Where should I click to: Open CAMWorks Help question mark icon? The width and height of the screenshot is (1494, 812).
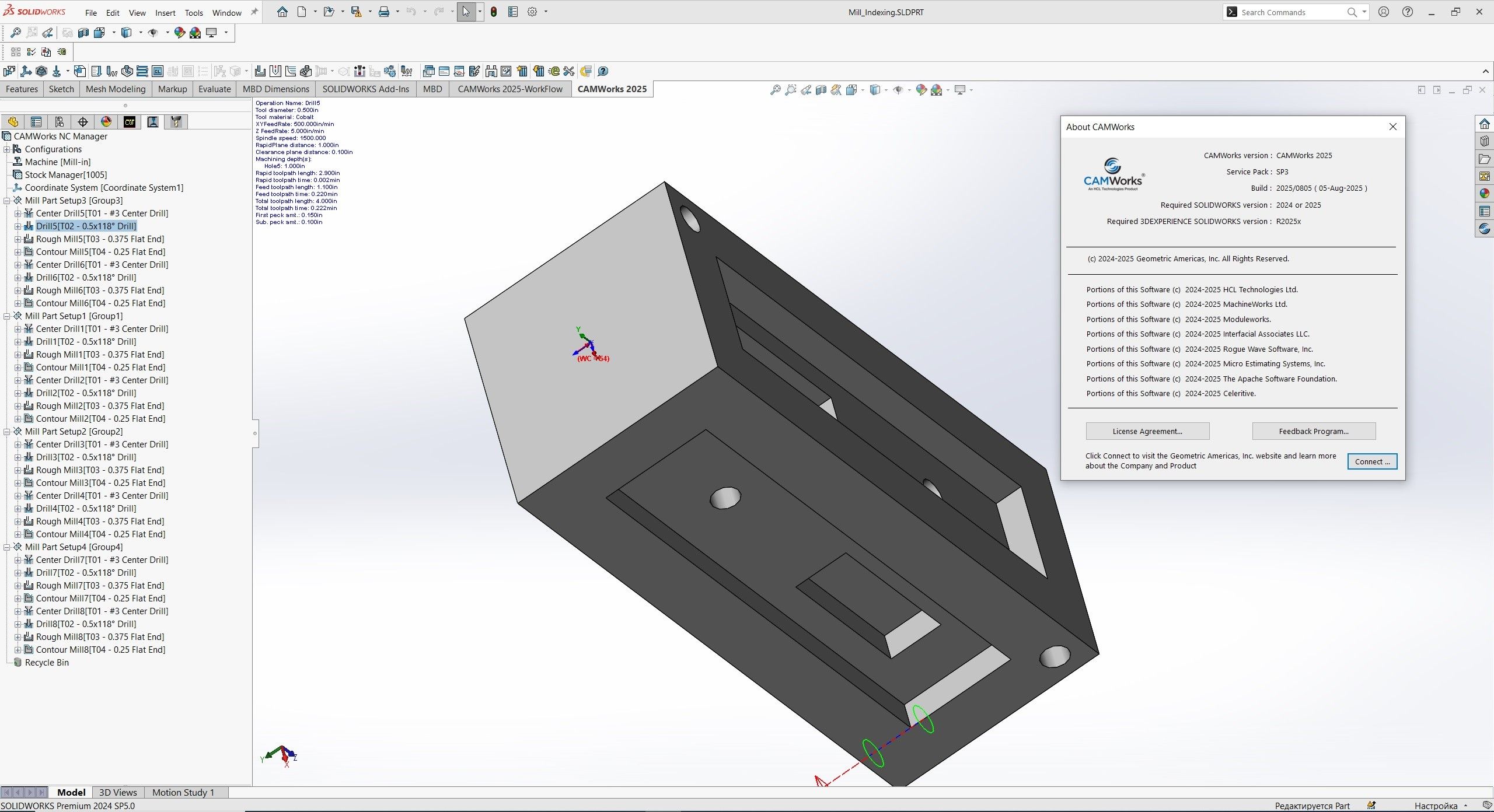coord(603,71)
